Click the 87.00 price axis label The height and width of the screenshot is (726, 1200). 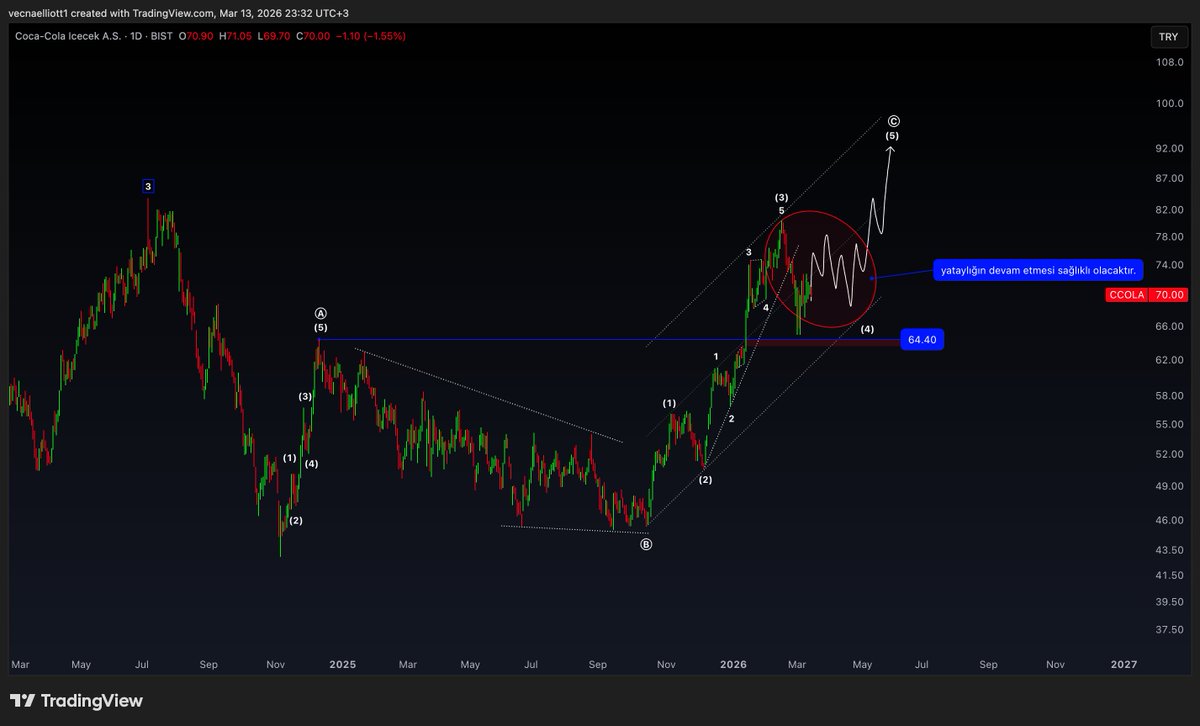pos(1169,178)
